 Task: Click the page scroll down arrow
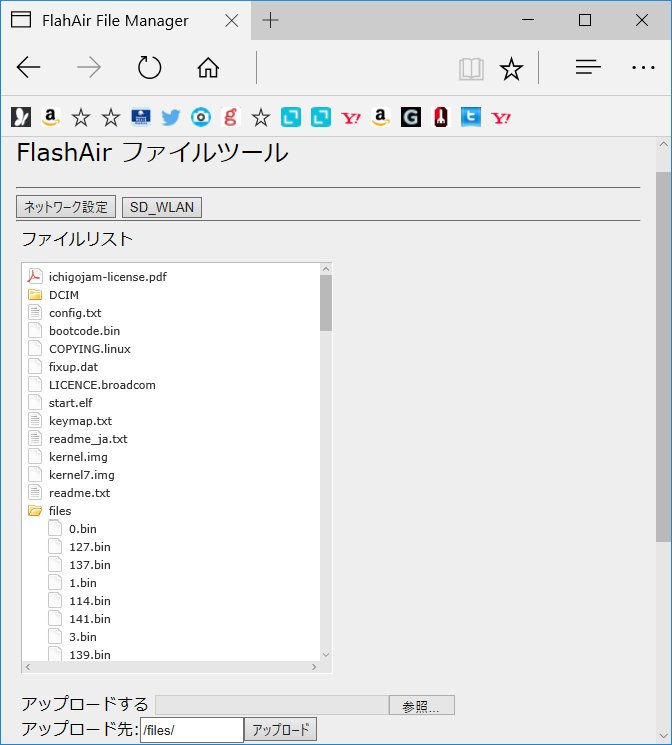[663, 735]
